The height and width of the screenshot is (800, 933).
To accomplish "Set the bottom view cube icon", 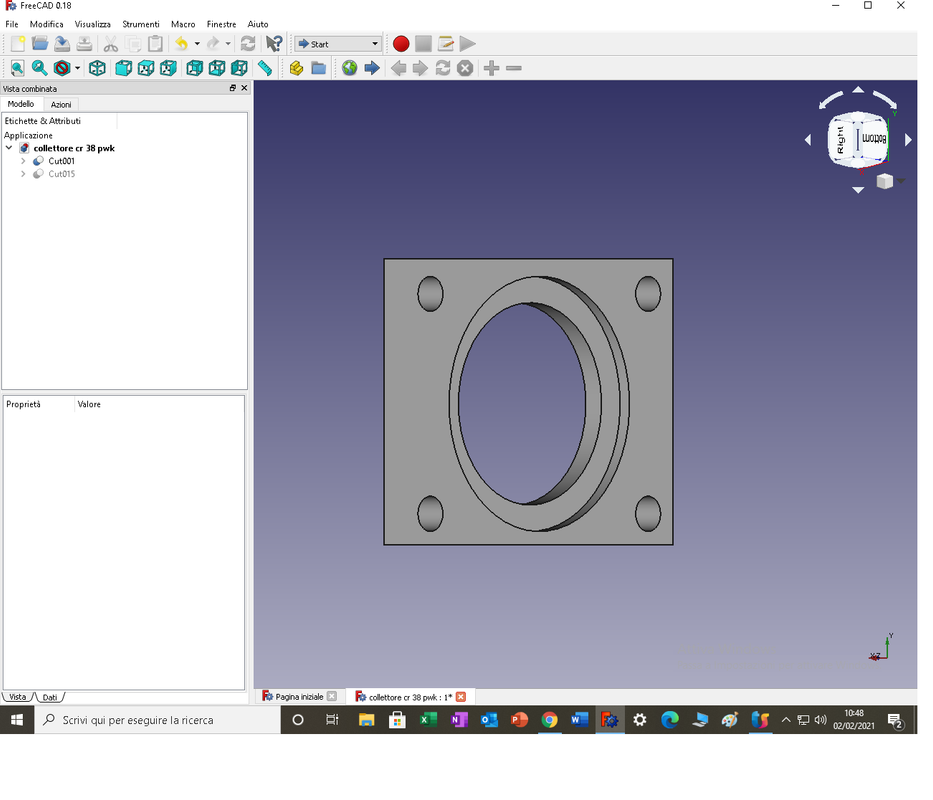I will click(217, 68).
